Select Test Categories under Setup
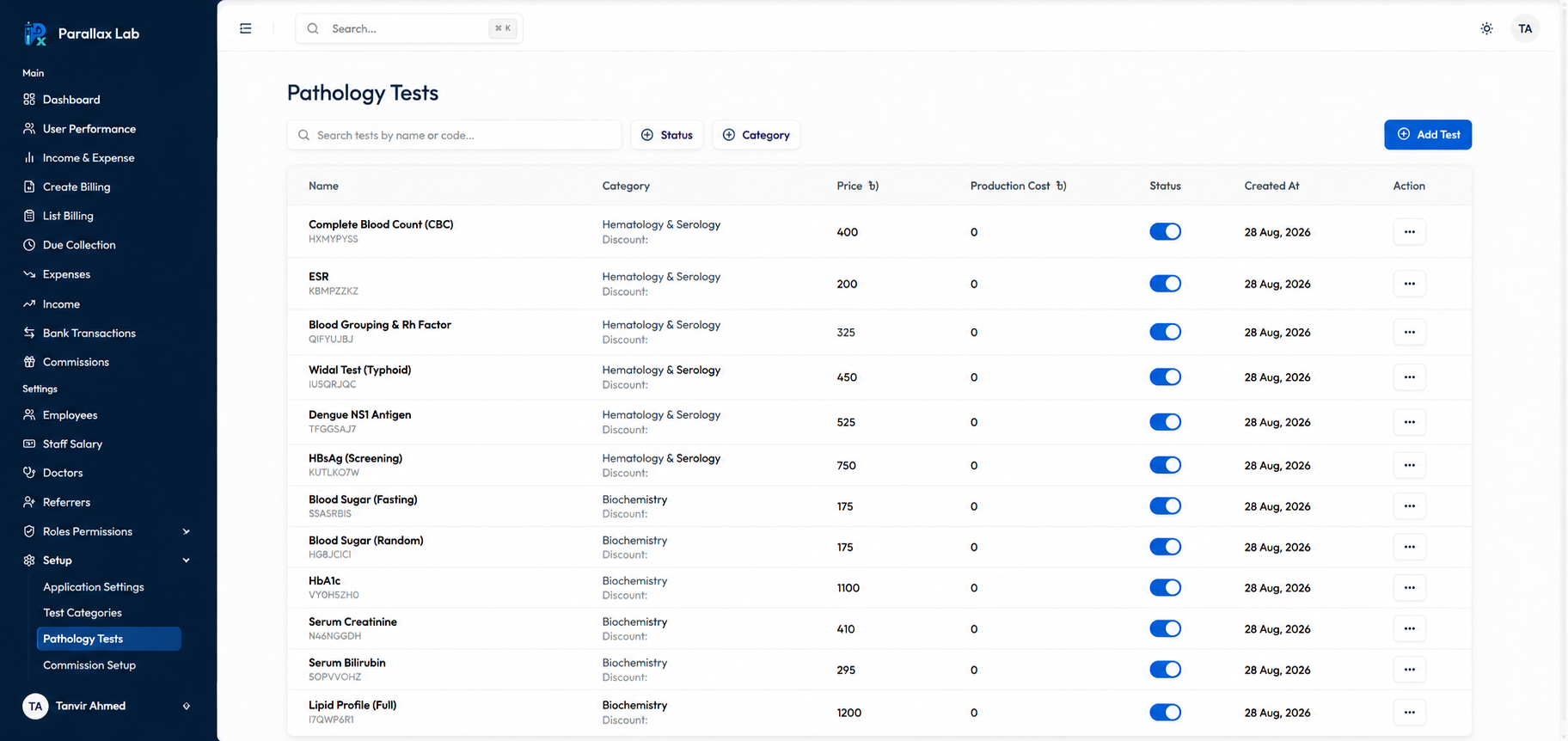This screenshot has width=1568, height=741. point(83,613)
